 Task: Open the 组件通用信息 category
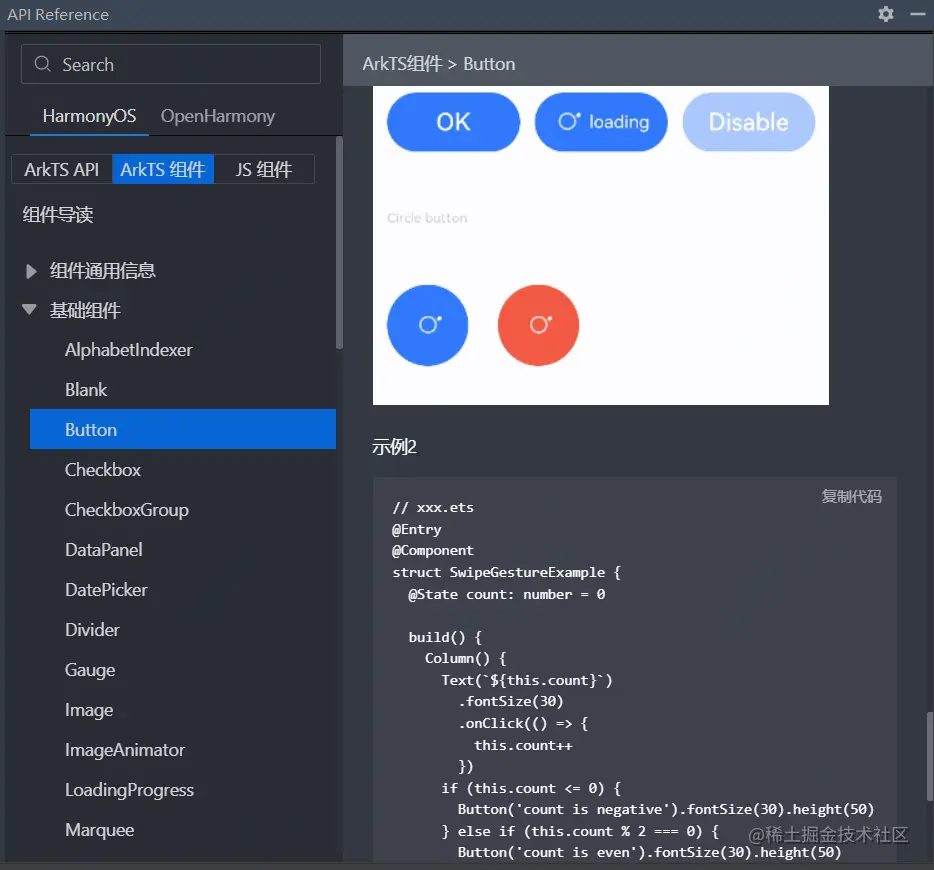point(102,271)
